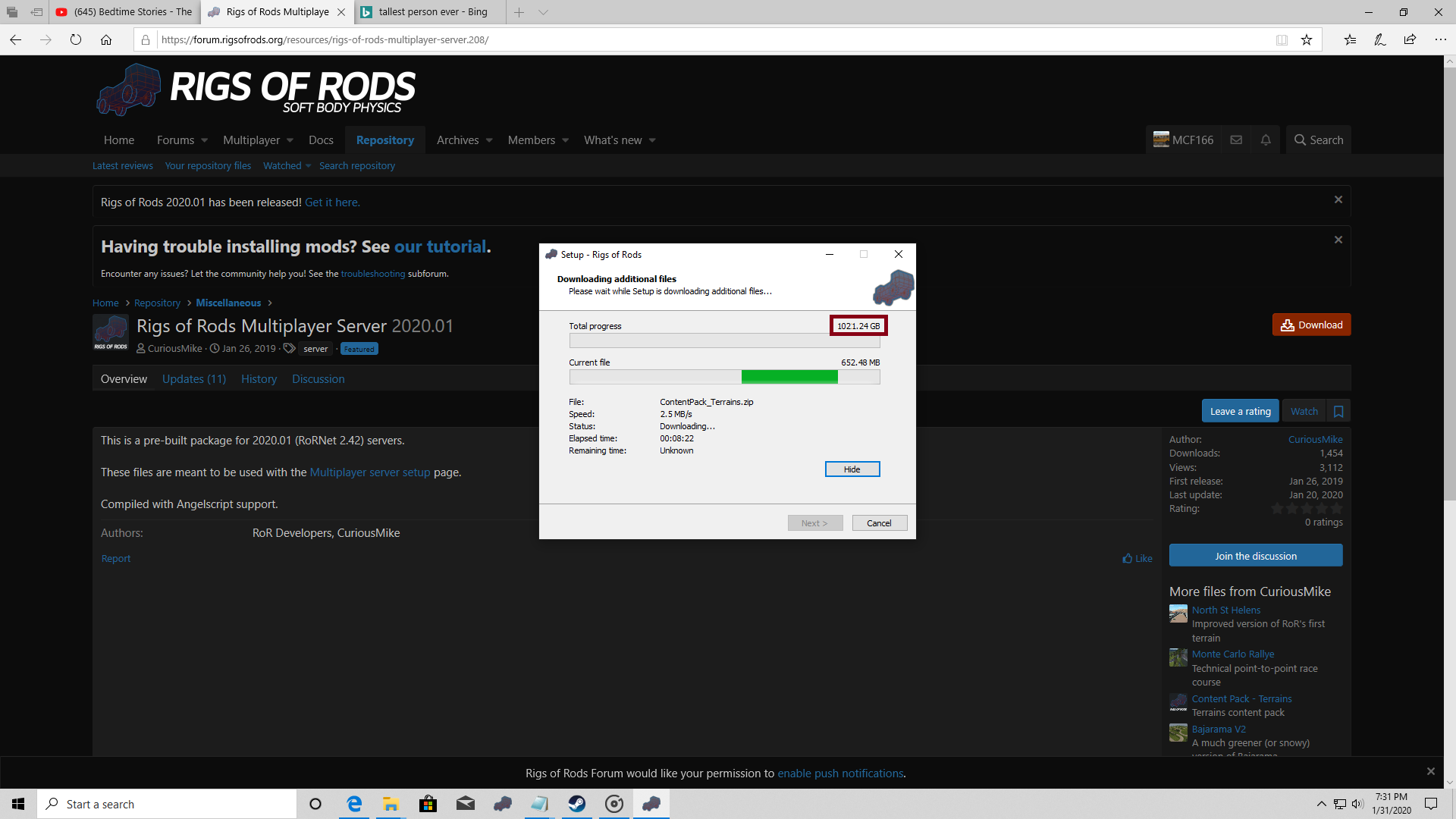This screenshot has width=1456, height=819.
Task: Expand the What's new dropdown arrow
Action: pyautogui.click(x=652, y=140)
